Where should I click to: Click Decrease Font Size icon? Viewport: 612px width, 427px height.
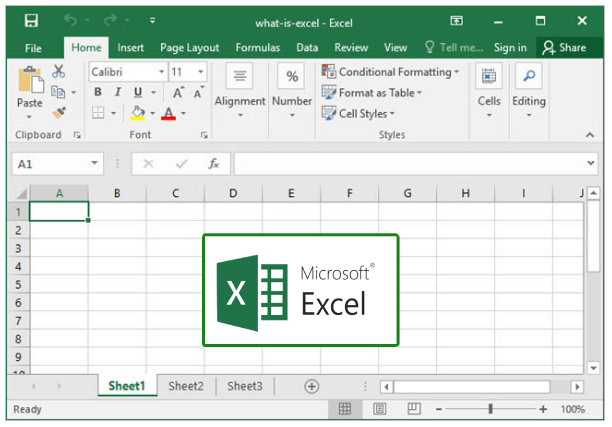[198, 92]
